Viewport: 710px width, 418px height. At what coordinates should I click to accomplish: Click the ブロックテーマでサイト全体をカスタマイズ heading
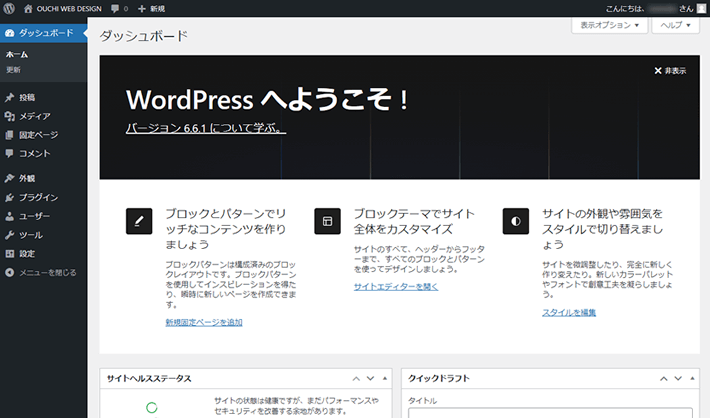point(414,221)
